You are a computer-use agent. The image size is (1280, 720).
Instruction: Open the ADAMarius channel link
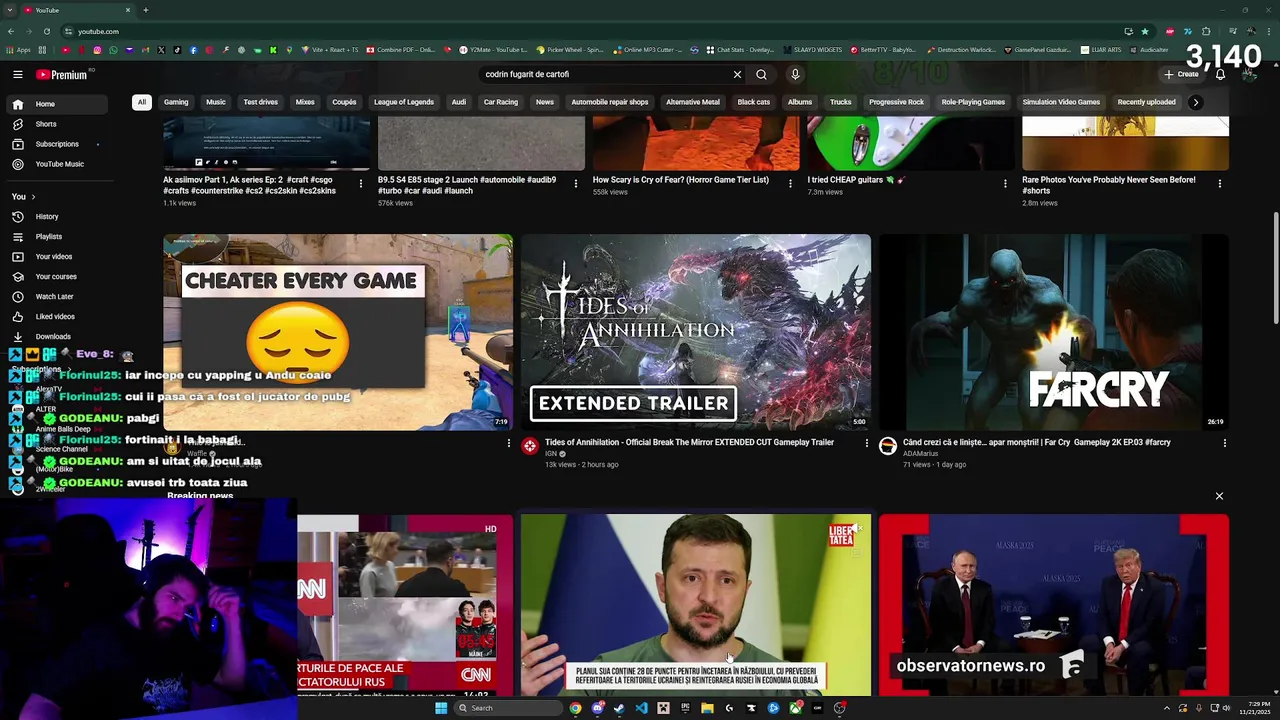[x=920, y=454]
